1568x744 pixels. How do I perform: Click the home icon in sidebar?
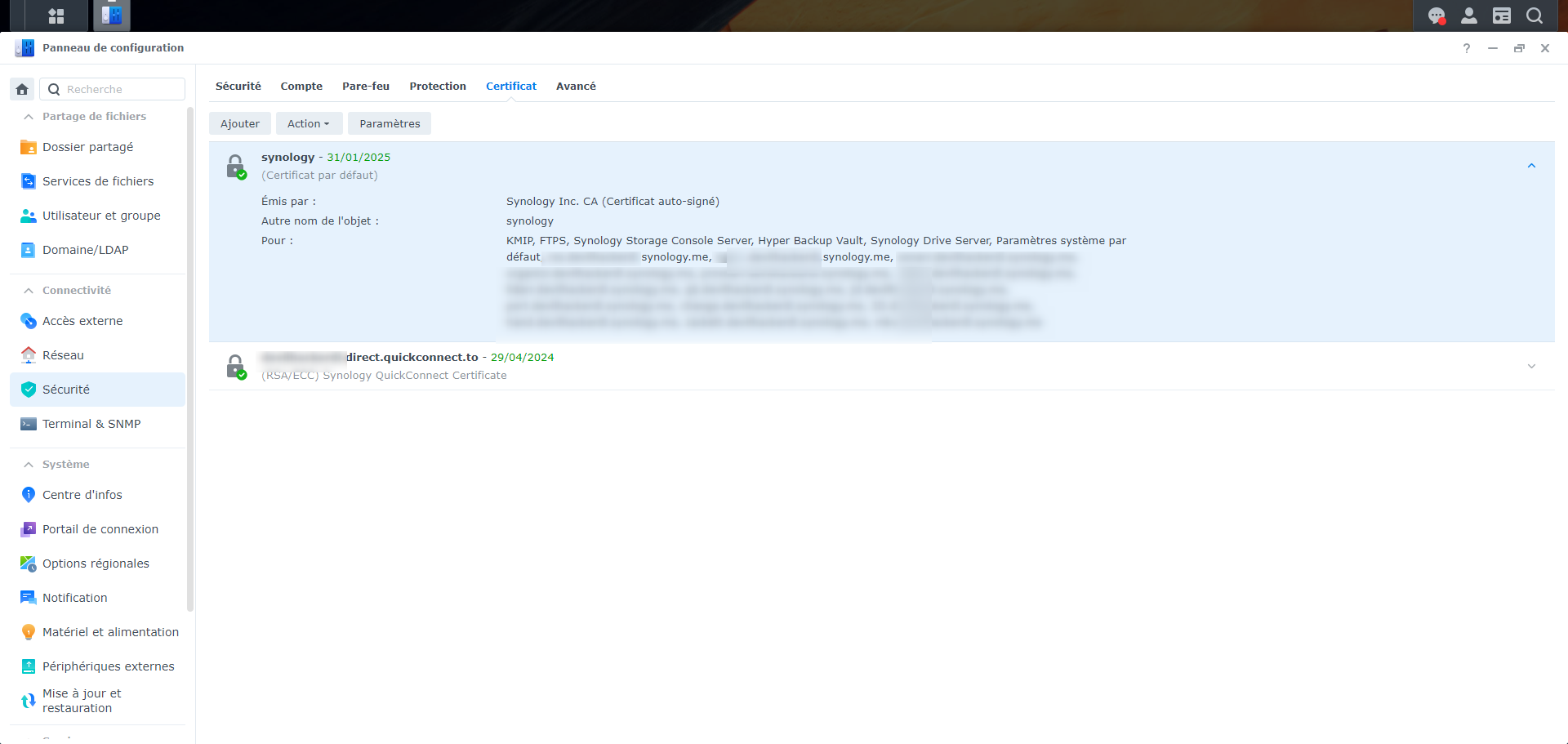tap(23, 89)
